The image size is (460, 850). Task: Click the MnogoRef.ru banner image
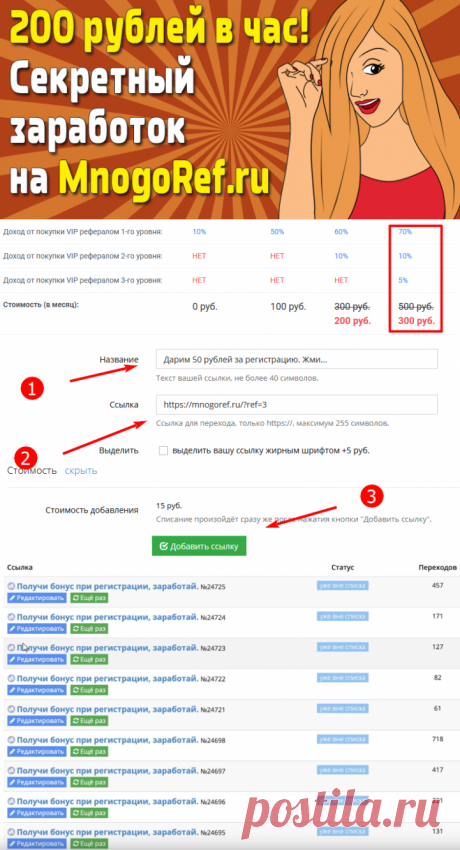230,109
